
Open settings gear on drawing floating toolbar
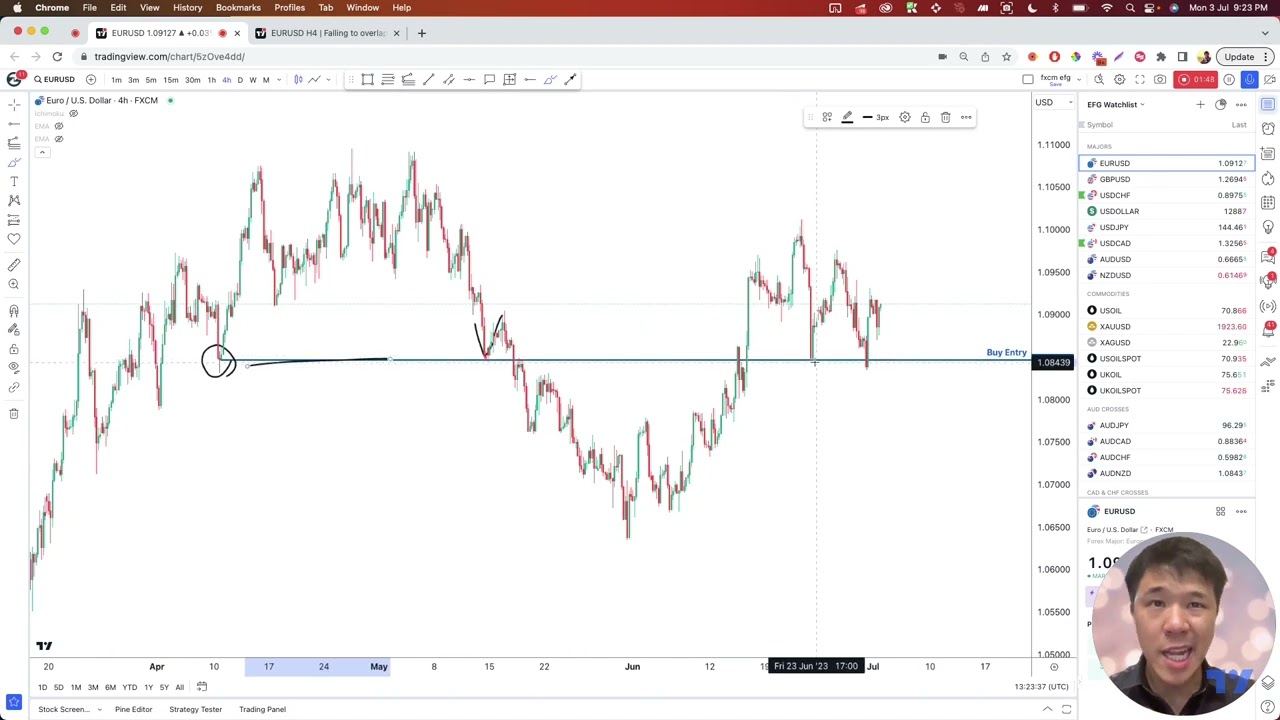(905, 117)
